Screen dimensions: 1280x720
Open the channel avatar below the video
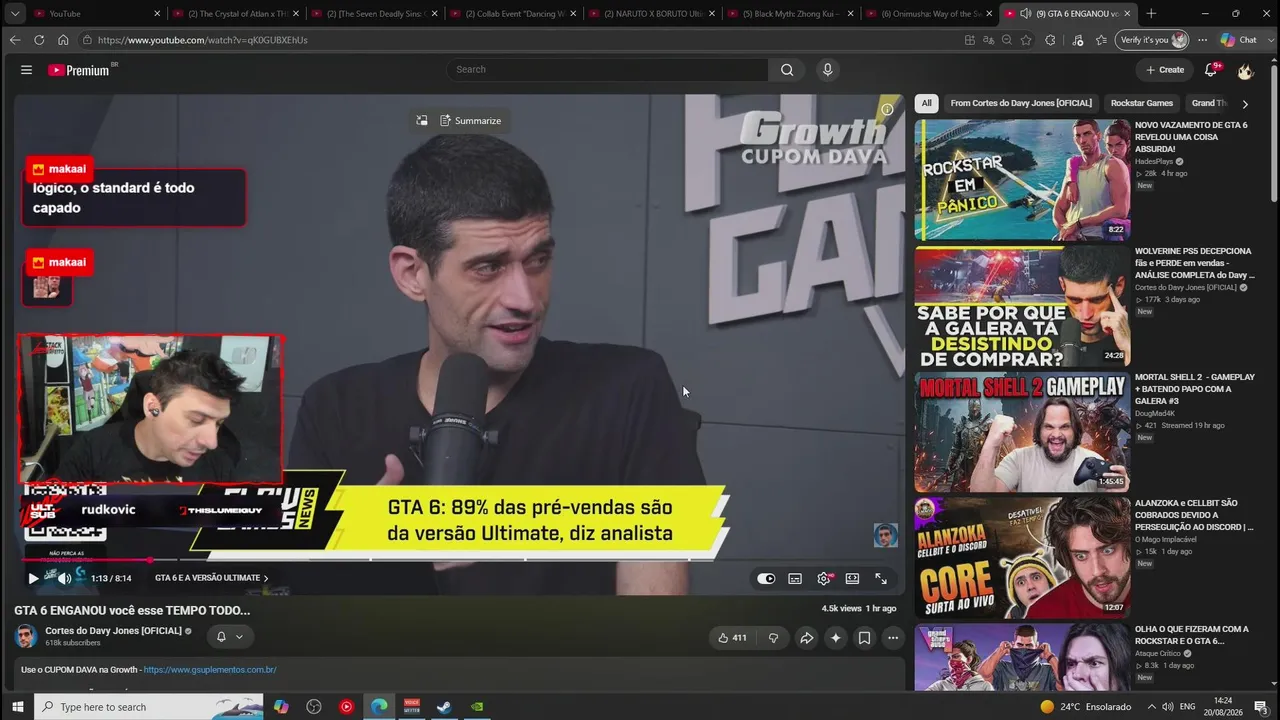[x=26, y=636]
